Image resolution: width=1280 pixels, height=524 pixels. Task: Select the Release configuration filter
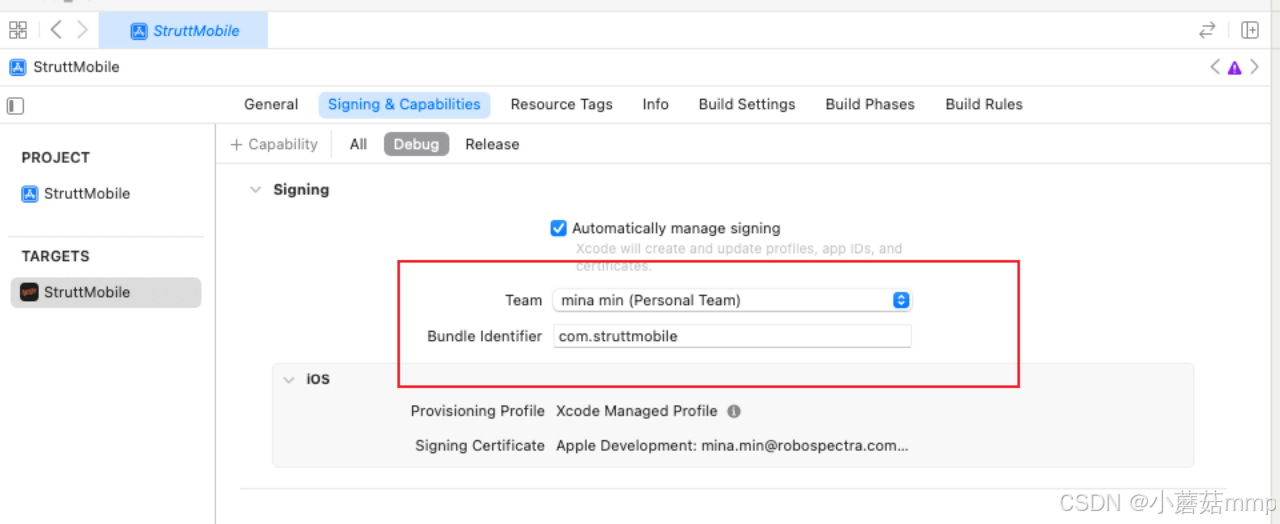coord(492,144)
